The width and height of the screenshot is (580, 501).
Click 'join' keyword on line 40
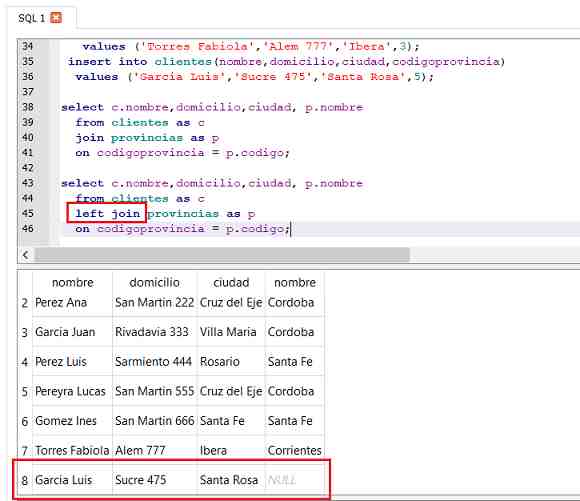(x=90, y=138)
